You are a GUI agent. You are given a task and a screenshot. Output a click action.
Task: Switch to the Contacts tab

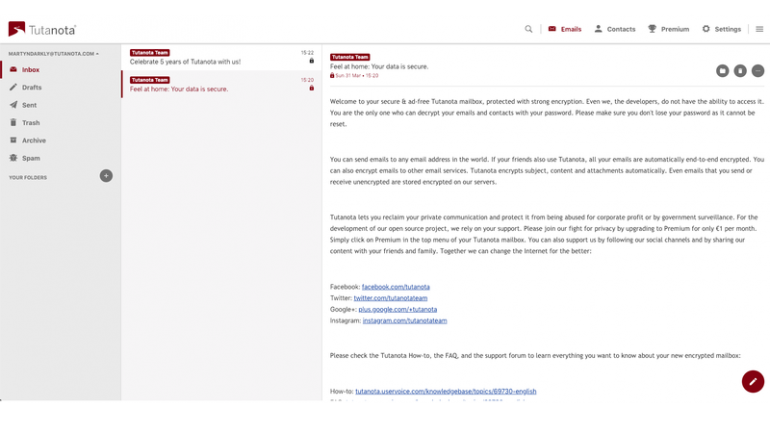[x=615, y=29]
